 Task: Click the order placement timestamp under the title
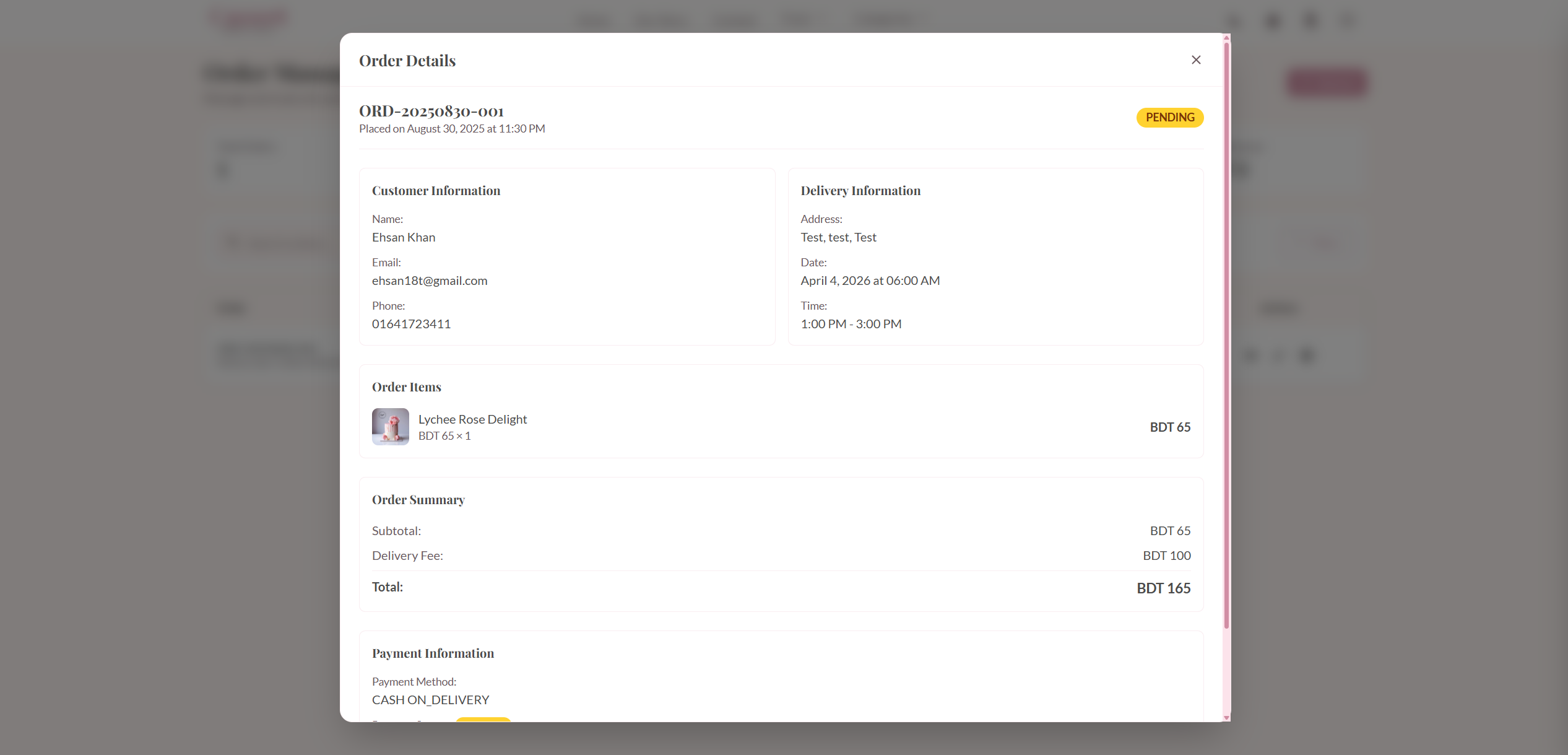point(451,128)
